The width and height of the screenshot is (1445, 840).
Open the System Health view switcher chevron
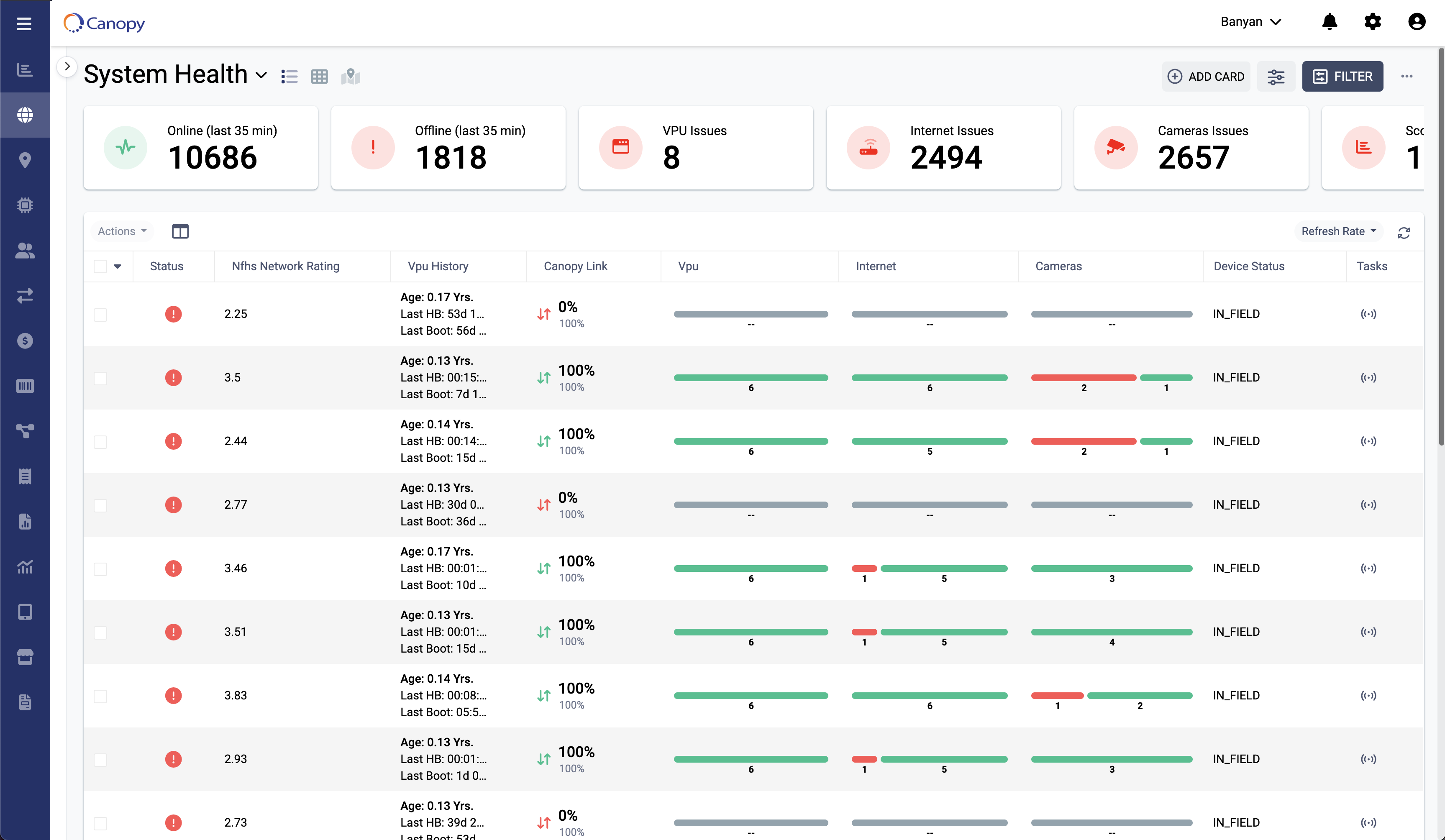pos(262,75)
